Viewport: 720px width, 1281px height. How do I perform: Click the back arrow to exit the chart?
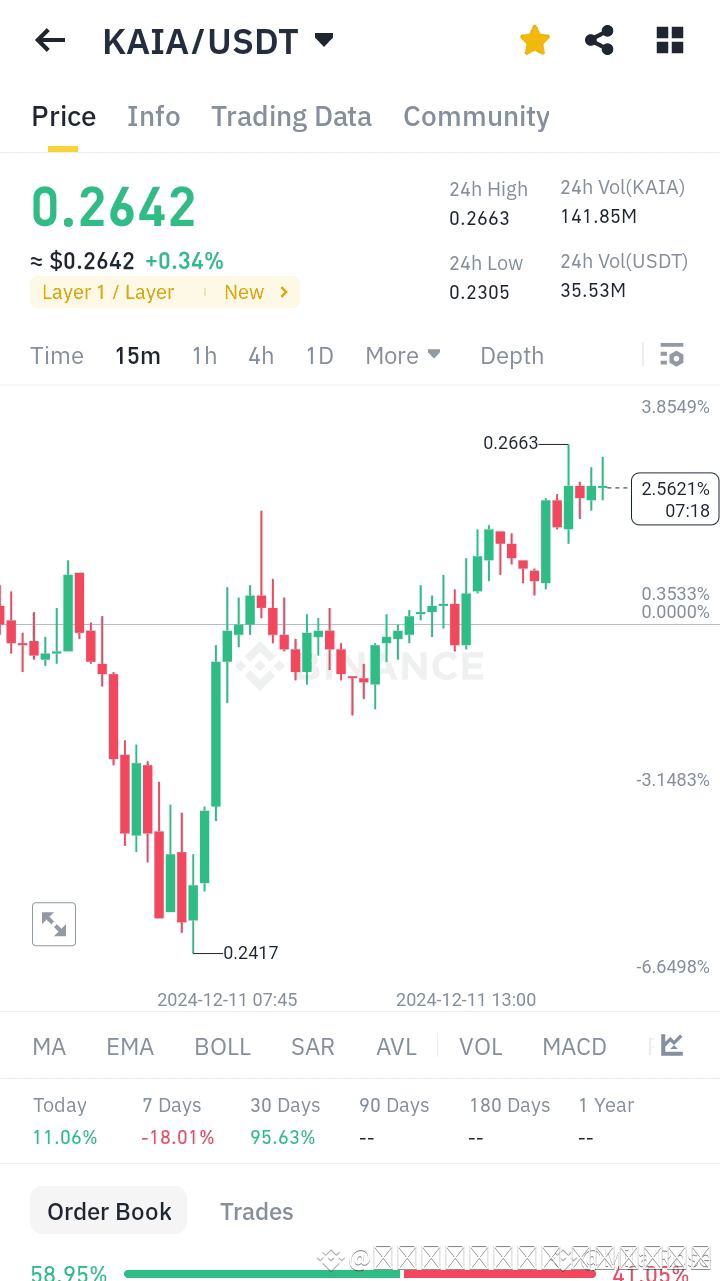click(x=50, y=40)
